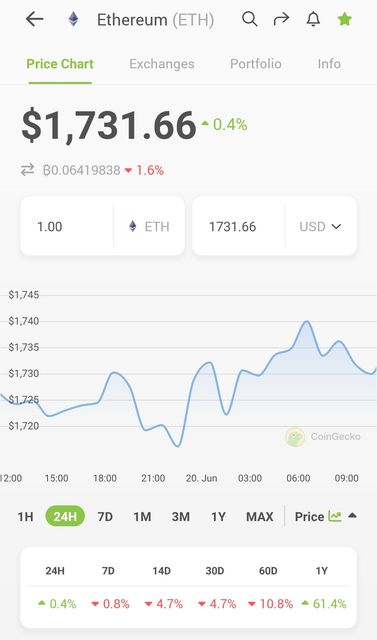Click the 1.00 ETH amount field
The height and width of the screenshot is (640, 377).
(67, 227)
